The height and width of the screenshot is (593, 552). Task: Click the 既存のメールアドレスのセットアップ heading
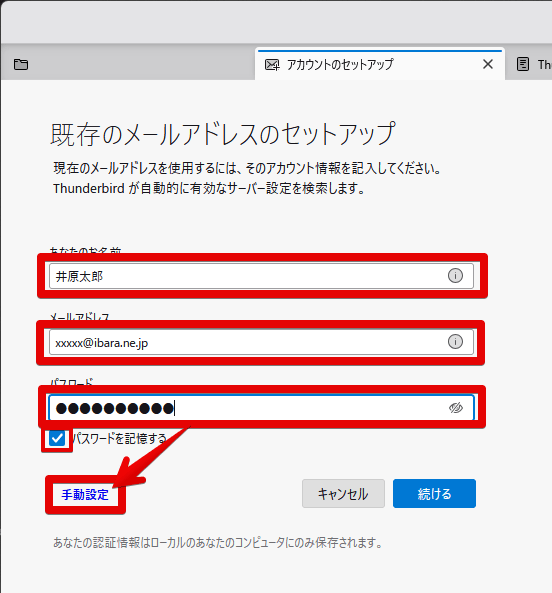pos(223,134)
